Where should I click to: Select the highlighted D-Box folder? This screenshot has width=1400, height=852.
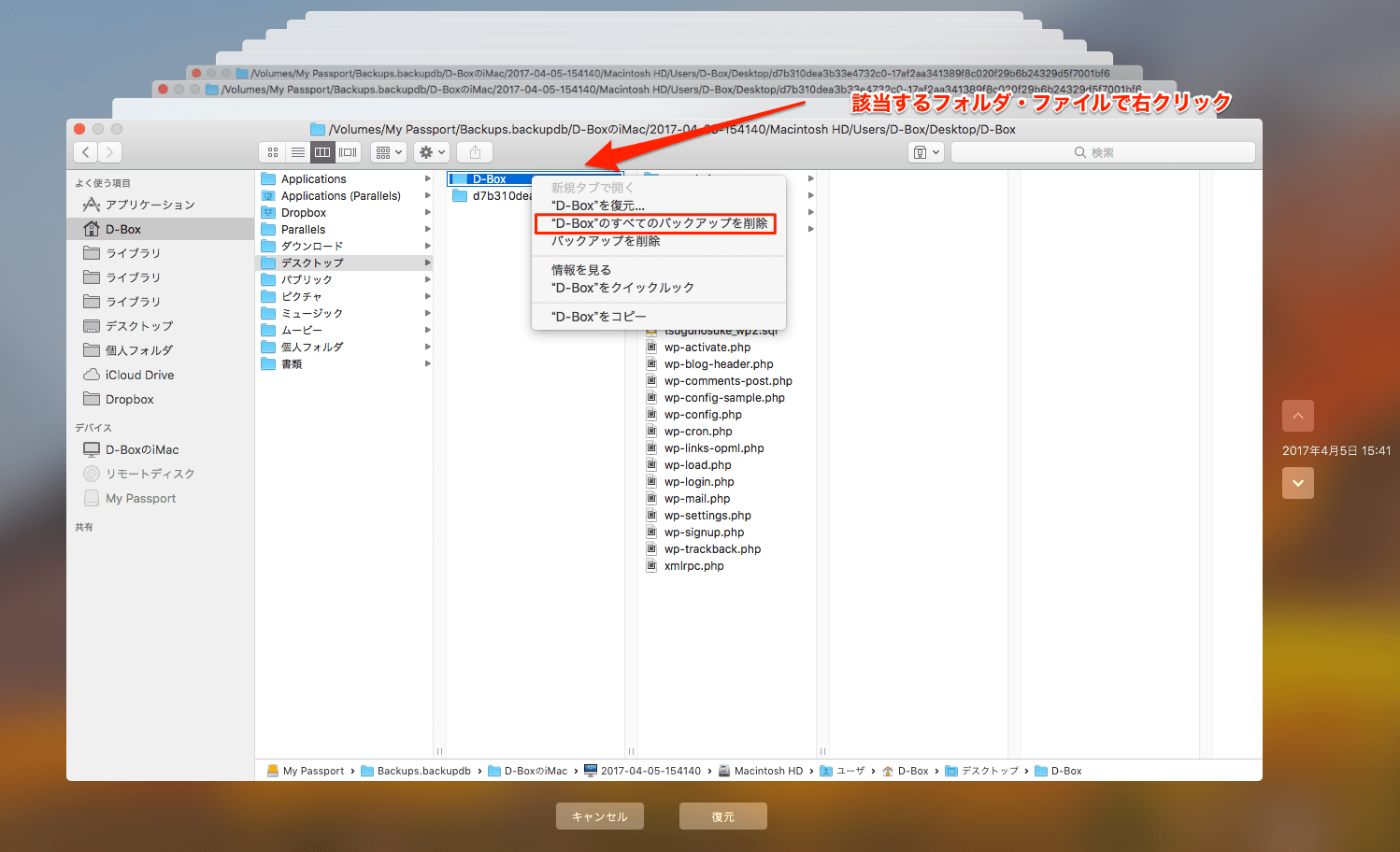point(490,178)
